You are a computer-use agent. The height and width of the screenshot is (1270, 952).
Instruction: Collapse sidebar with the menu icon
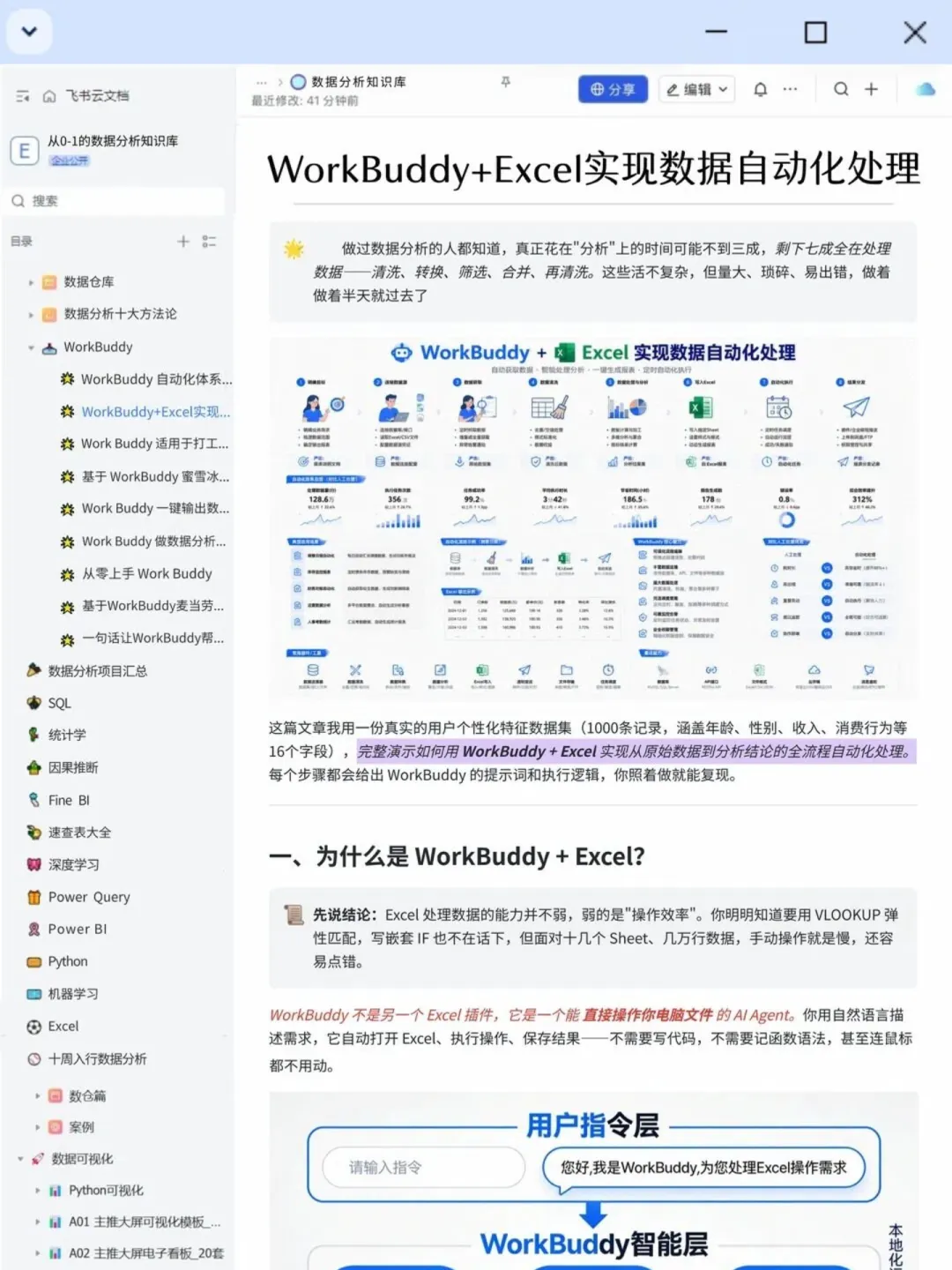pos(23,96)
